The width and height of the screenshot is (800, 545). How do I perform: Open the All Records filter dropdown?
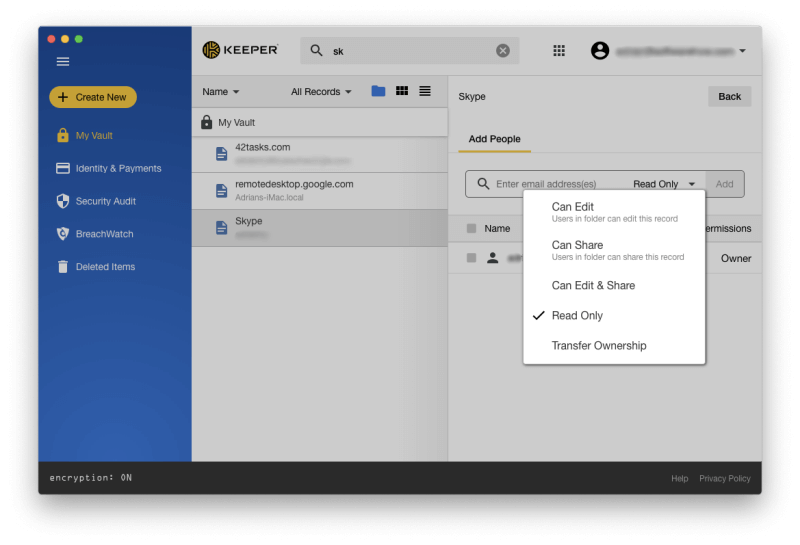[x=321, y=92]
